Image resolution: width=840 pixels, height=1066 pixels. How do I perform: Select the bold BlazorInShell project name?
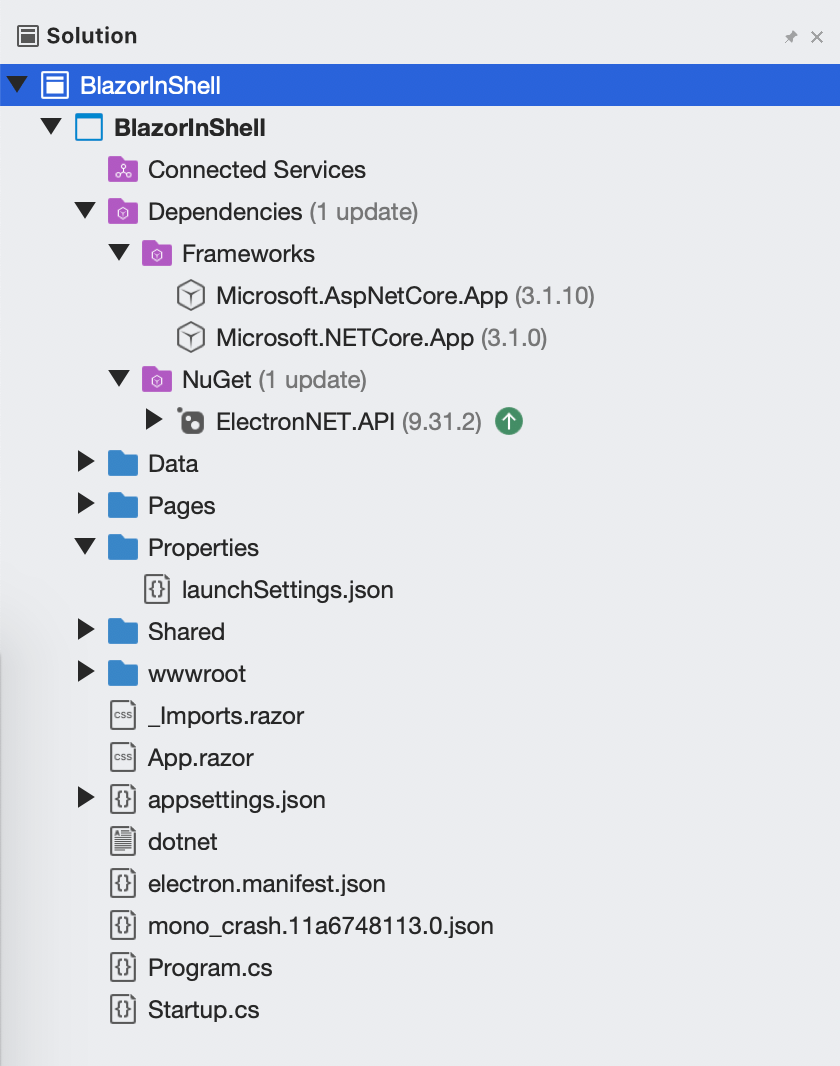(190, 128)
